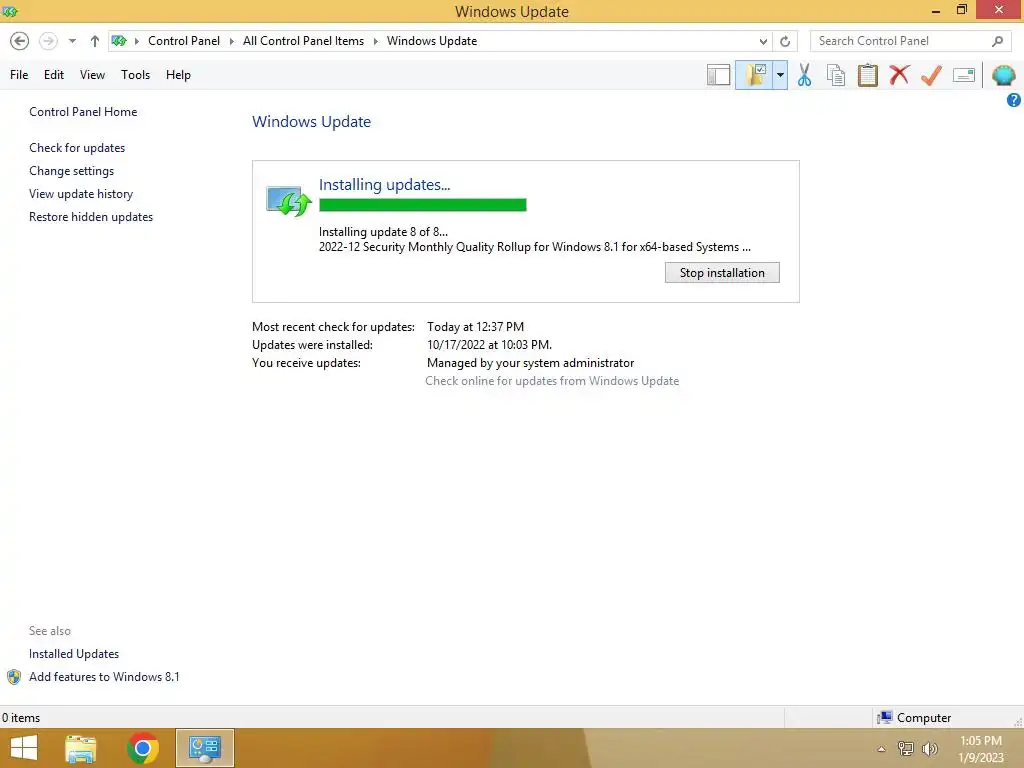Click the red X Delete icon
The image size is (1024, 768).
click(x=899, y=74)
